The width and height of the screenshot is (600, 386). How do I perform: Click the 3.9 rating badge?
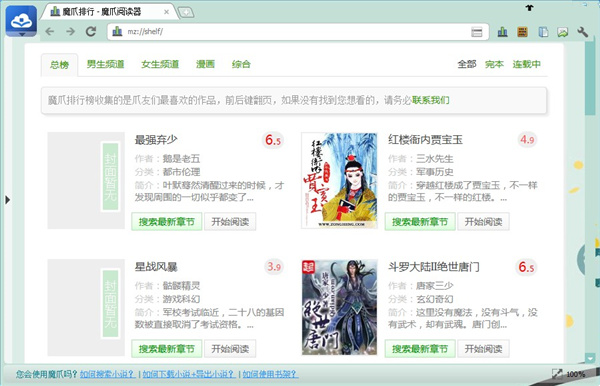(x=274, y=267)
